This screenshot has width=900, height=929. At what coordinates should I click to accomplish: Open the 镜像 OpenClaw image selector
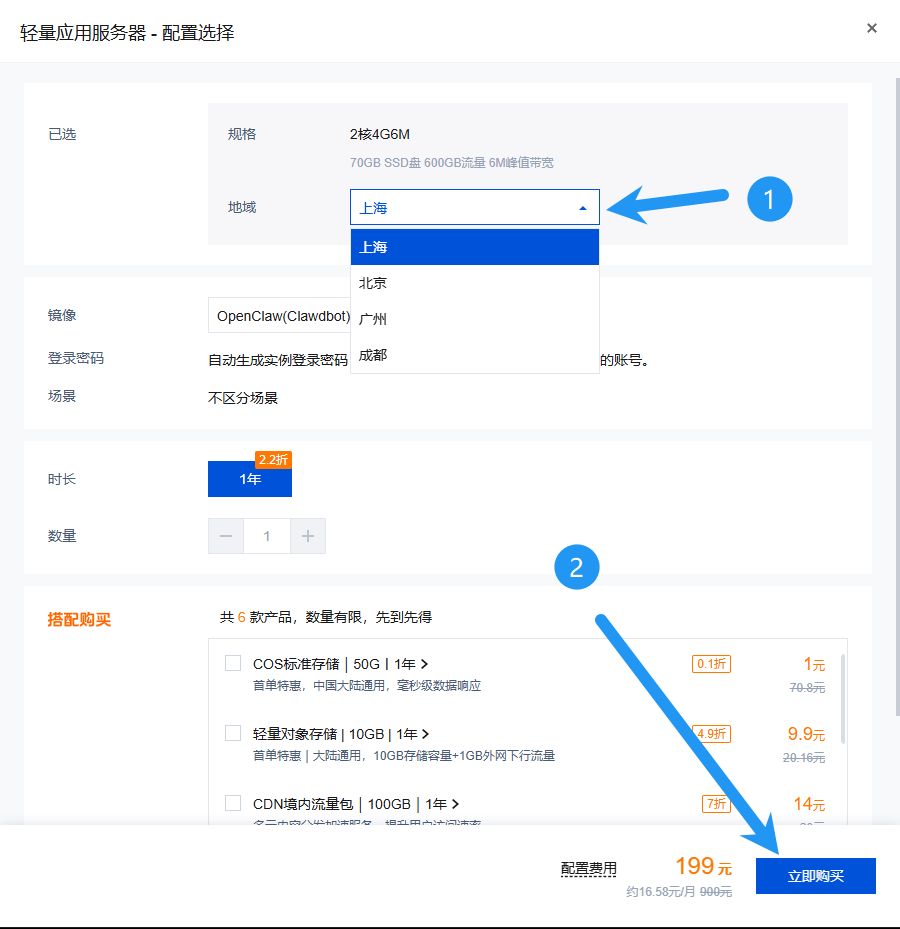(279, 316)
